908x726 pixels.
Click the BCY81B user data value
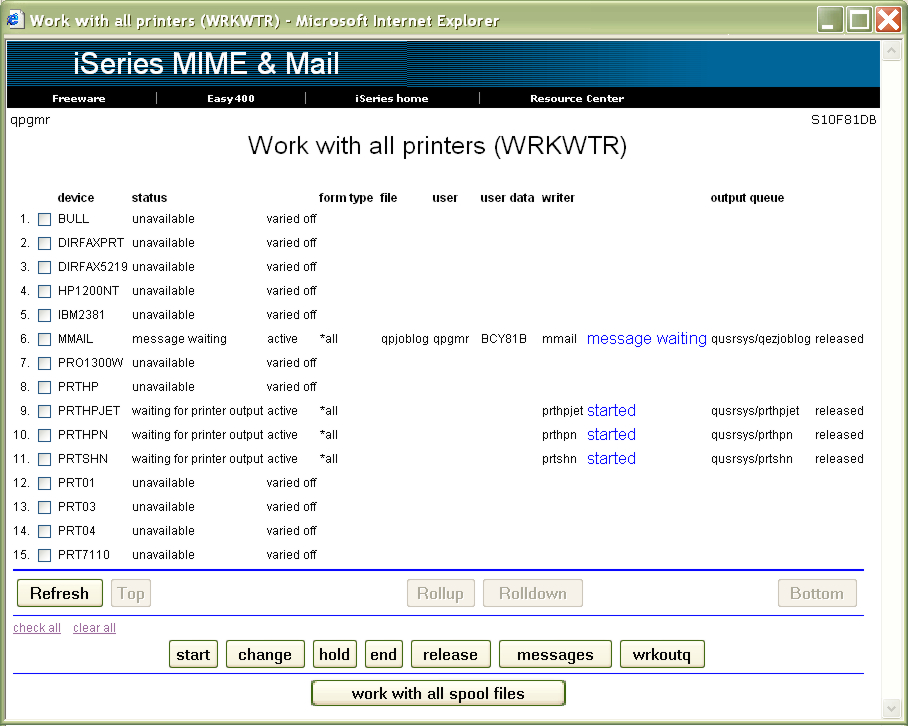point(504,339)
